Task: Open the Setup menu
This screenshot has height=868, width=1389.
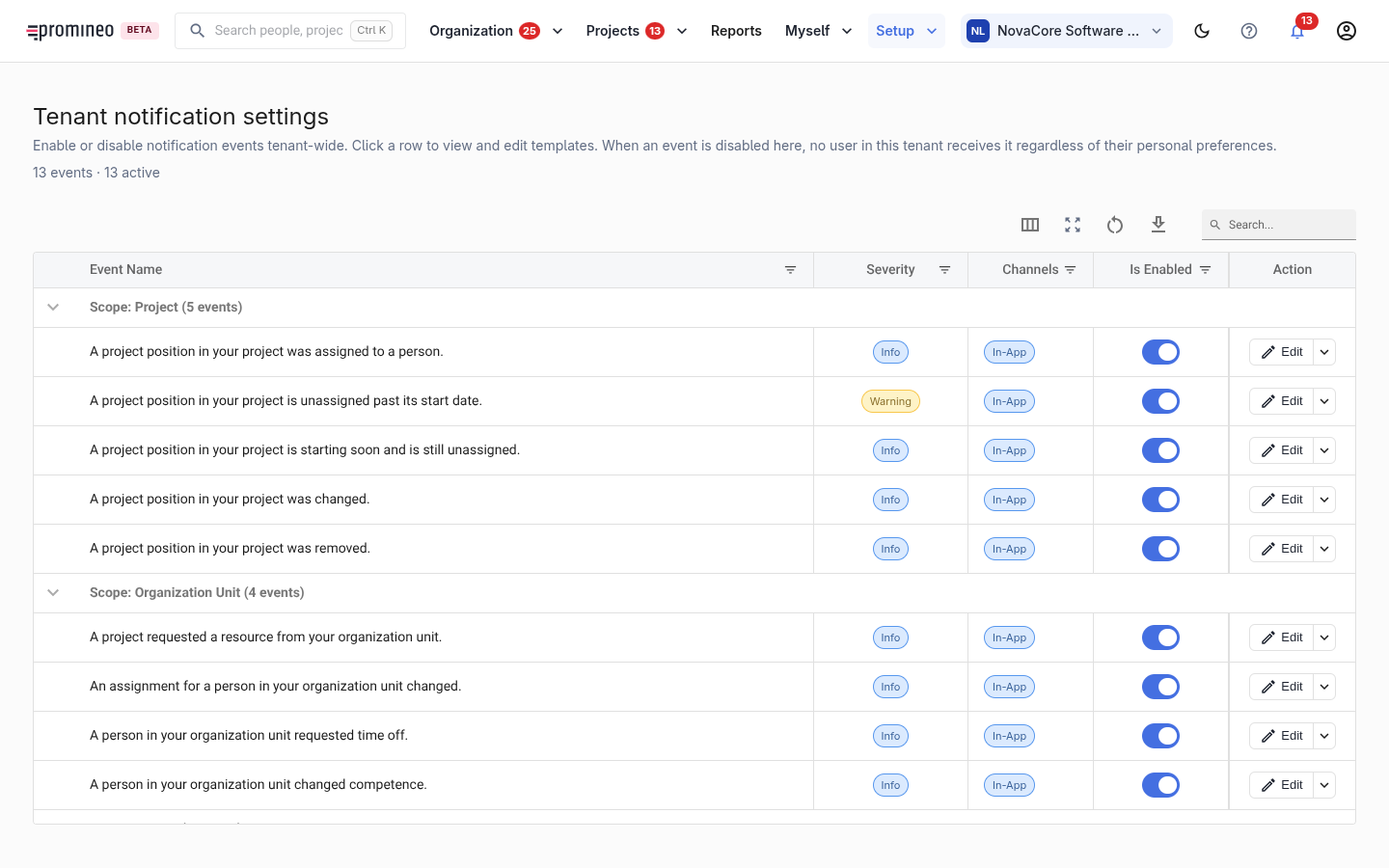Action: tap(906, 31)
